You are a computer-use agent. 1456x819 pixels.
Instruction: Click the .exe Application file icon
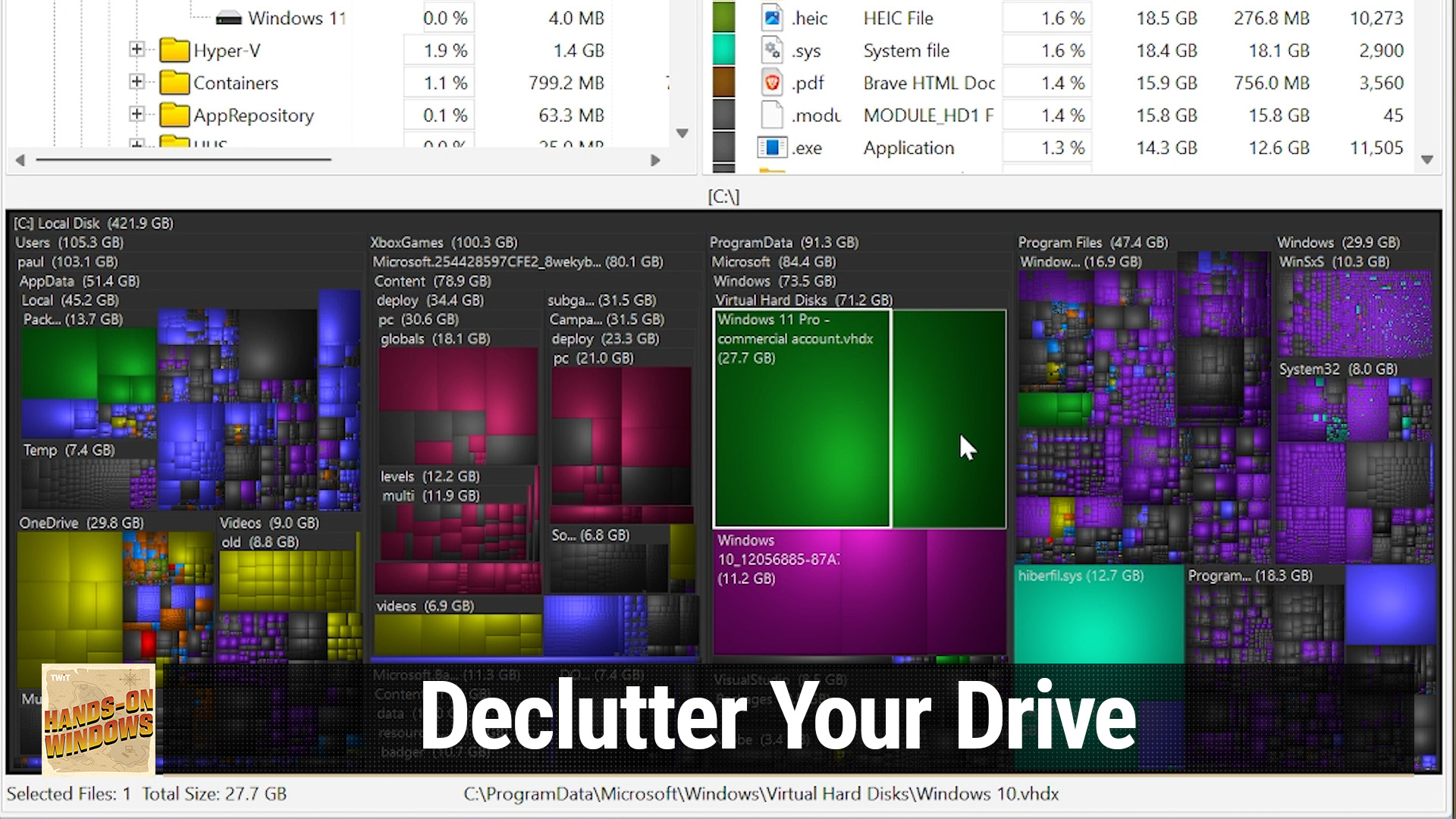tap(771, 147)
